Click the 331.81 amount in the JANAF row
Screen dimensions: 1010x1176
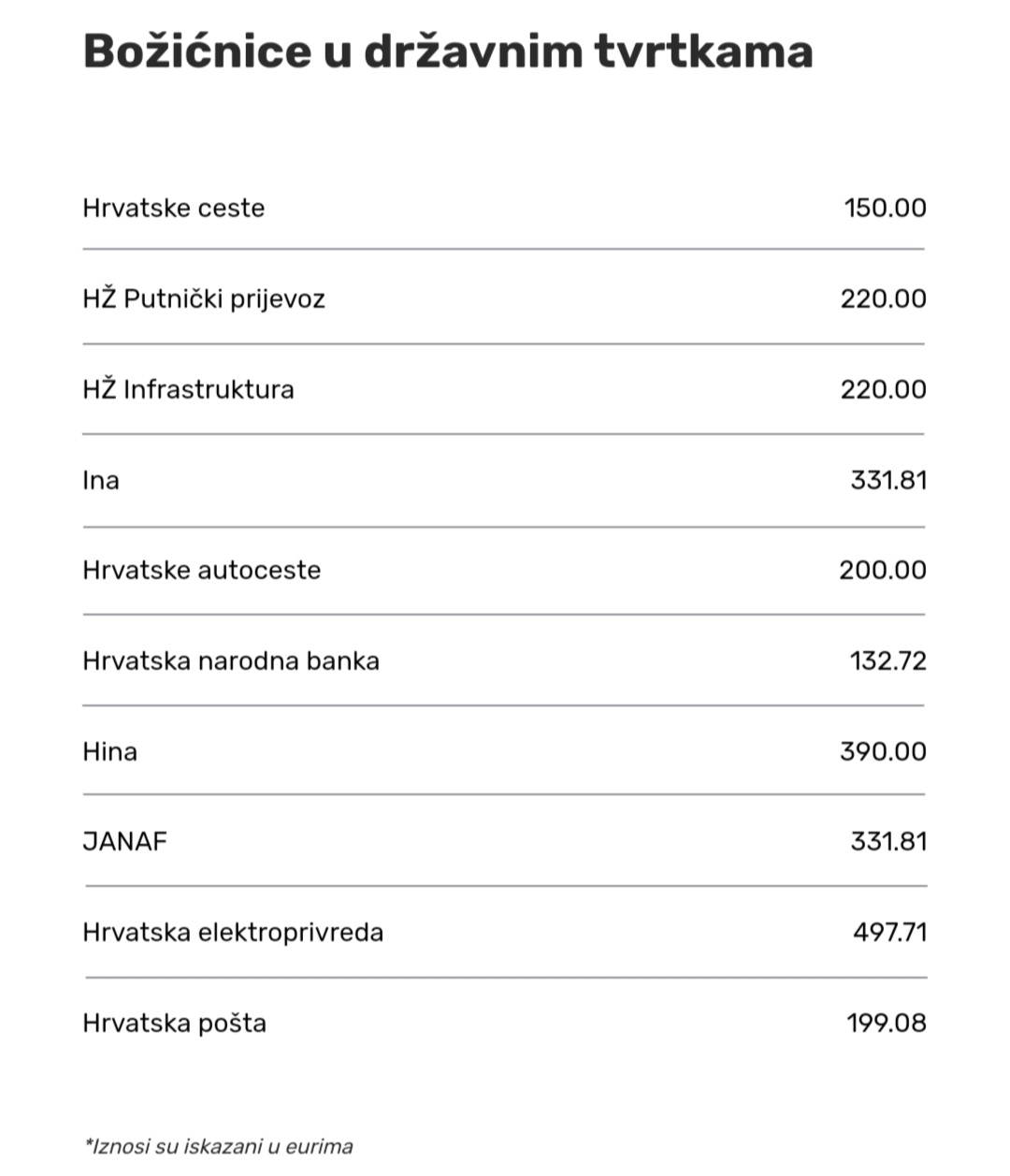888,842
